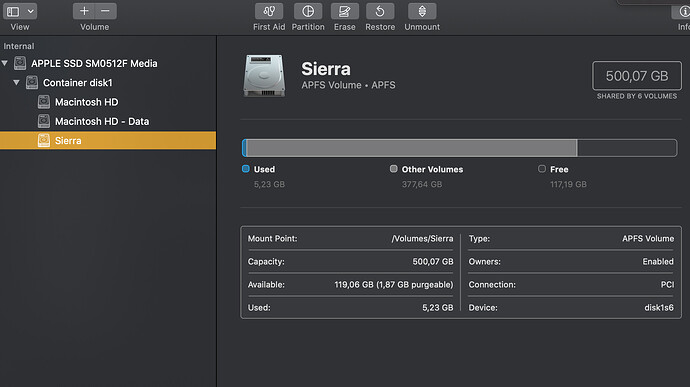Select Macintosh HD - Data volume
Screen dimensions: 690x387
coord(102,122)
